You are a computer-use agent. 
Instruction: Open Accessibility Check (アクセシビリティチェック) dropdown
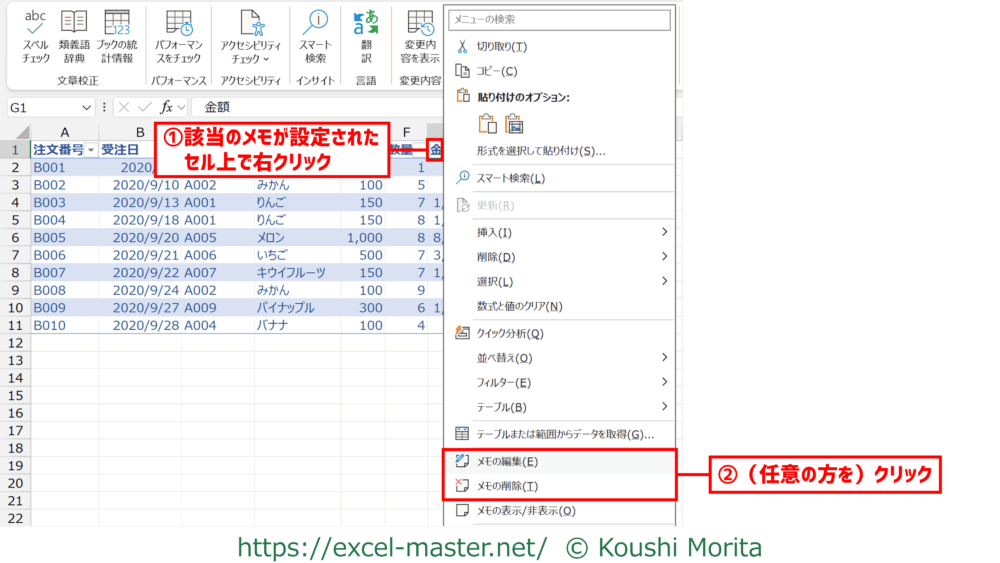(x=250, y=38)
